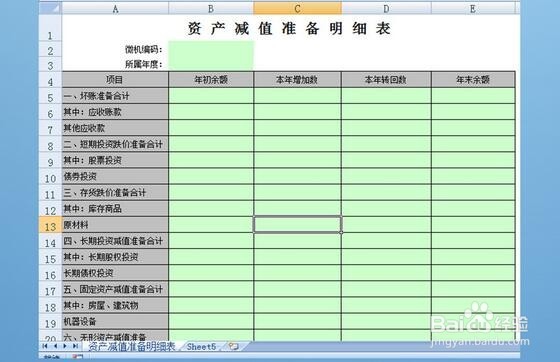Click the 五、固定资产减值准备合计 cell
Image resolution: width=560 pixels, height=362 pixels.
tap(115, 289)
